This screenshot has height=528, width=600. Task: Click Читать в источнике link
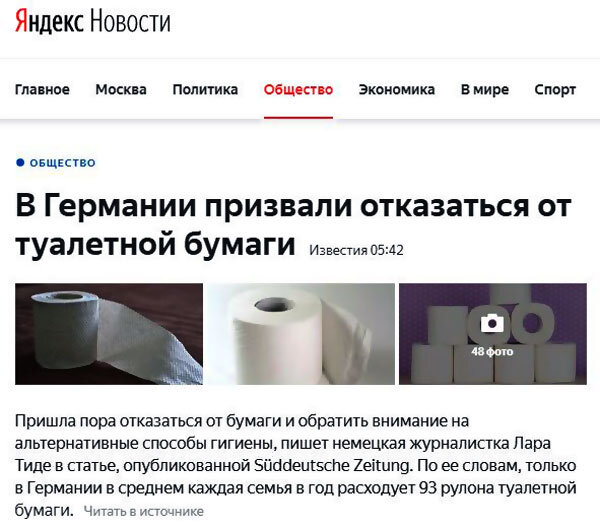click(x=143, y=511)
